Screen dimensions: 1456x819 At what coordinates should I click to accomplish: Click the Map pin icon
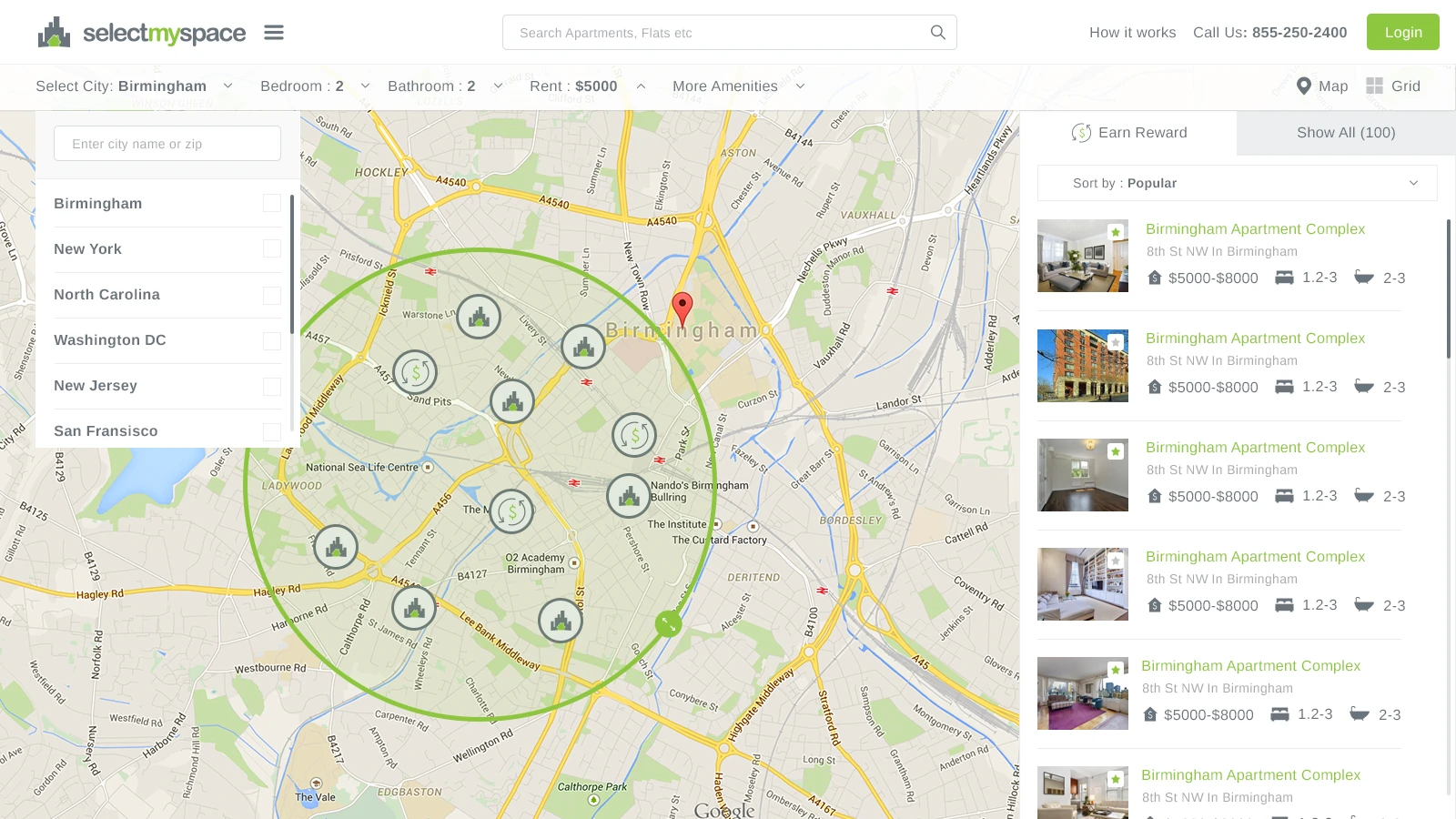pyautogui.click(x=1303, y=86)
